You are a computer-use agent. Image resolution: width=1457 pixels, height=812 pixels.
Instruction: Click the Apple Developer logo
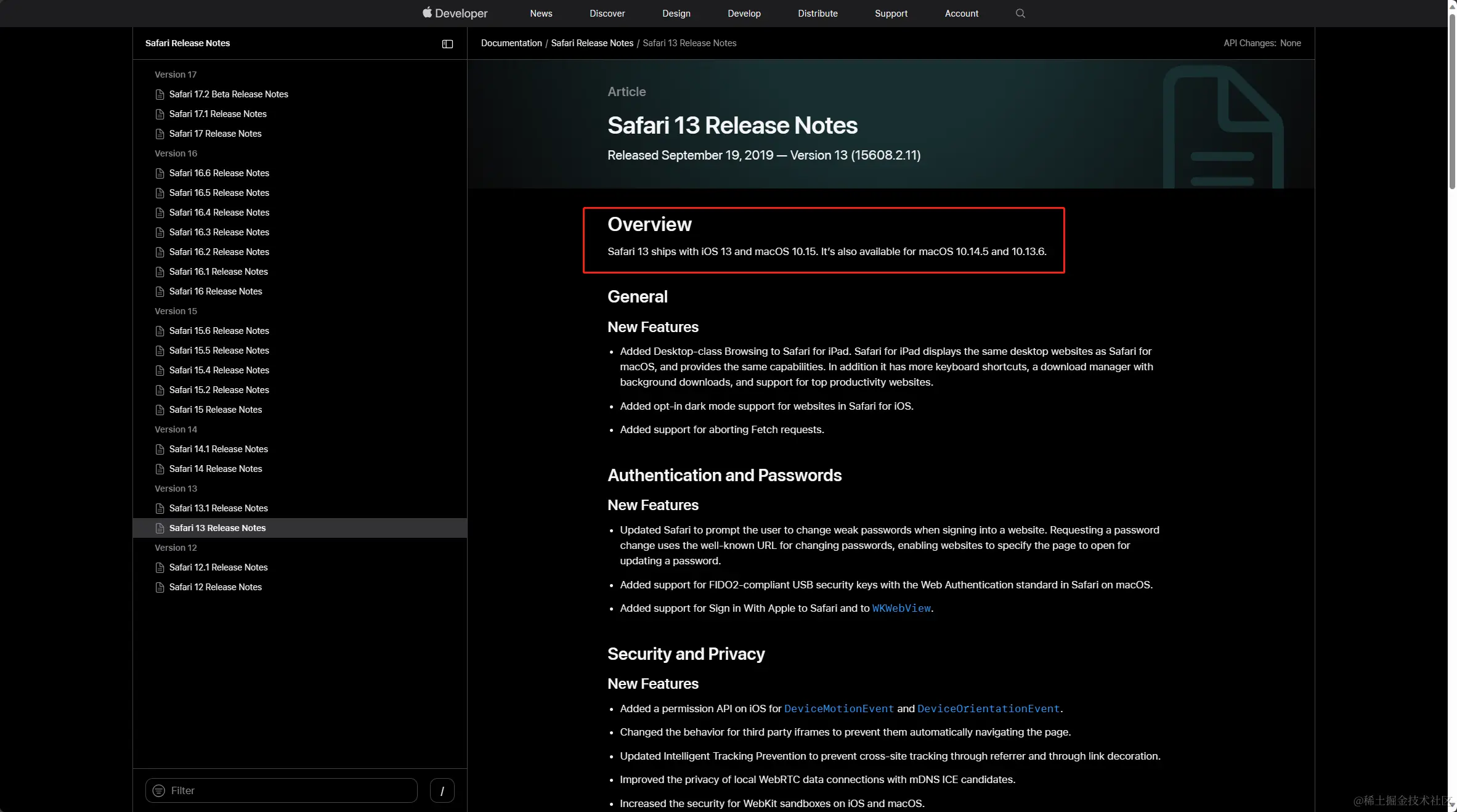455,13
